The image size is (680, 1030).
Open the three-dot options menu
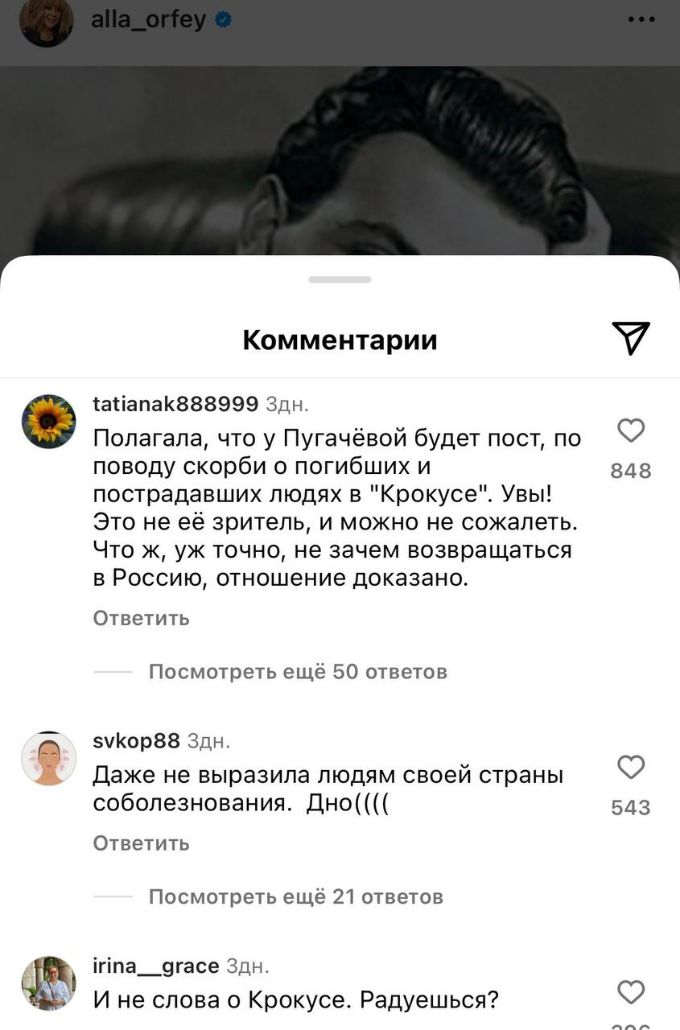(641, 20)
